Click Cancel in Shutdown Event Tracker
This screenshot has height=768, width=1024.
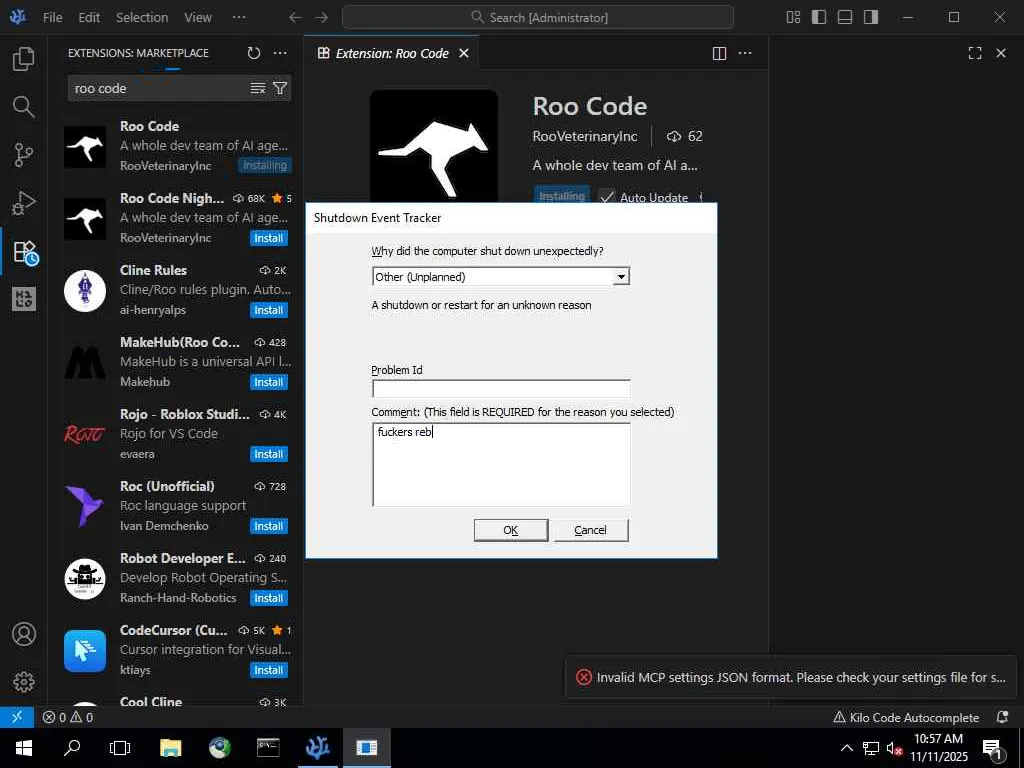pyautogui.click(x=590, y=530)
